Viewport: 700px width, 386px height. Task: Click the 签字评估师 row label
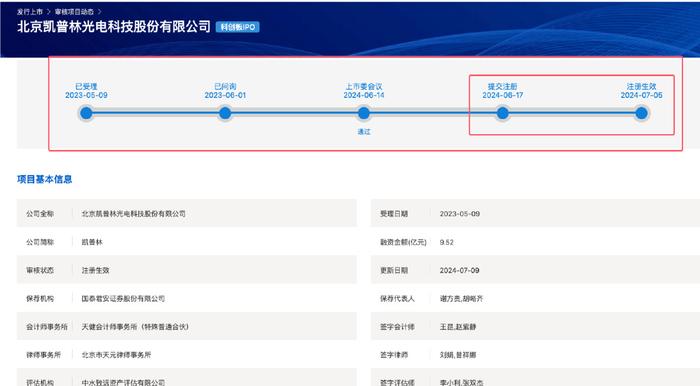(397, 382)
